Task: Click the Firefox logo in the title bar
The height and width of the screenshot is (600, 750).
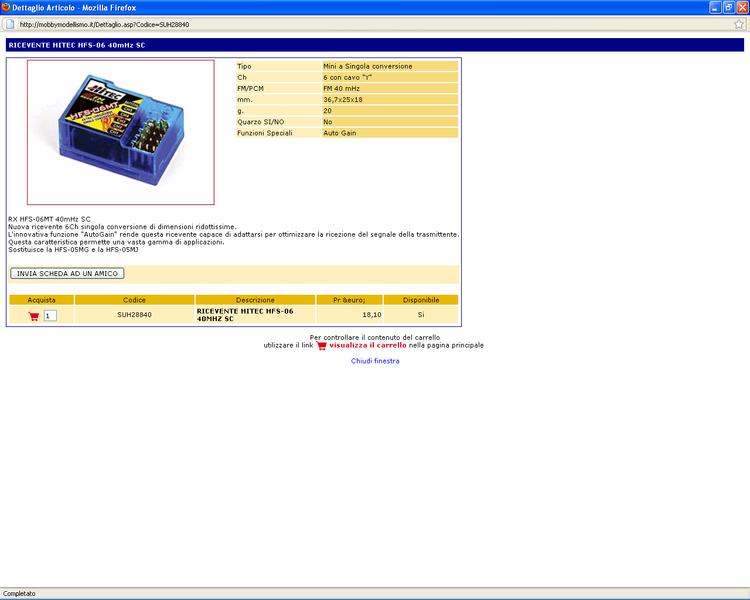Action: point(7,7)
